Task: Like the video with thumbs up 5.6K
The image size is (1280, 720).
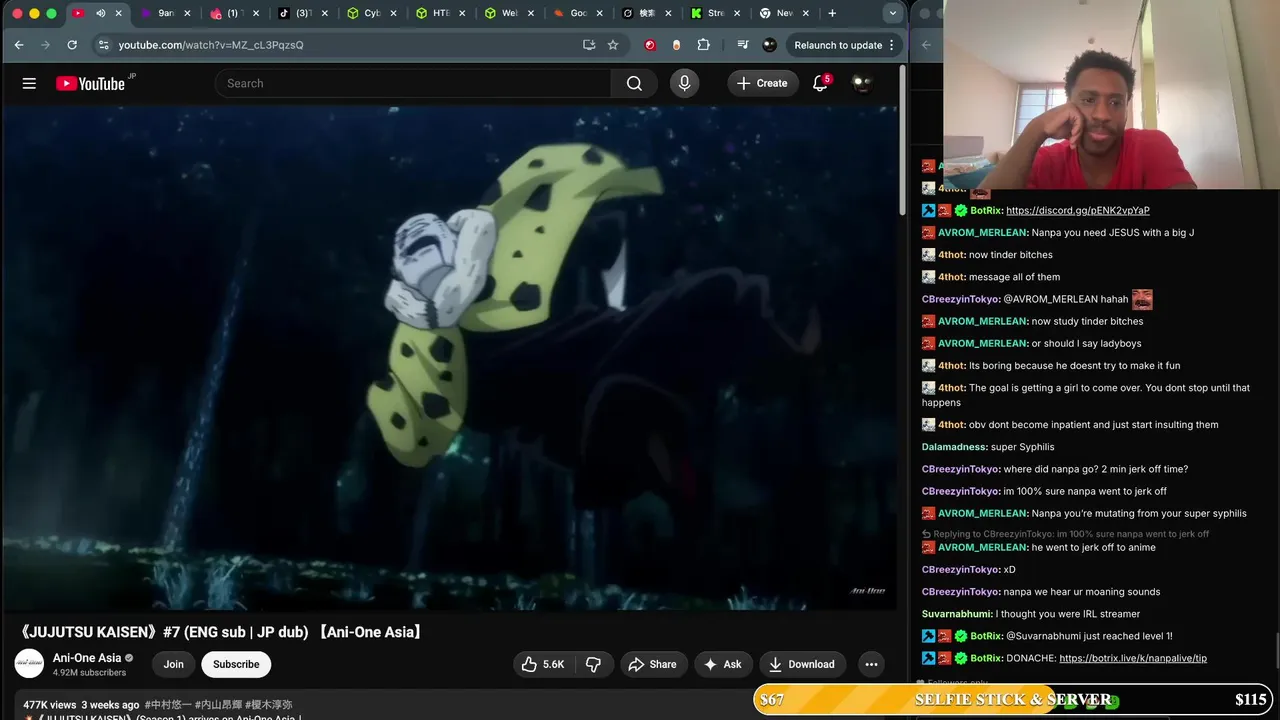Action: point(543,664)
